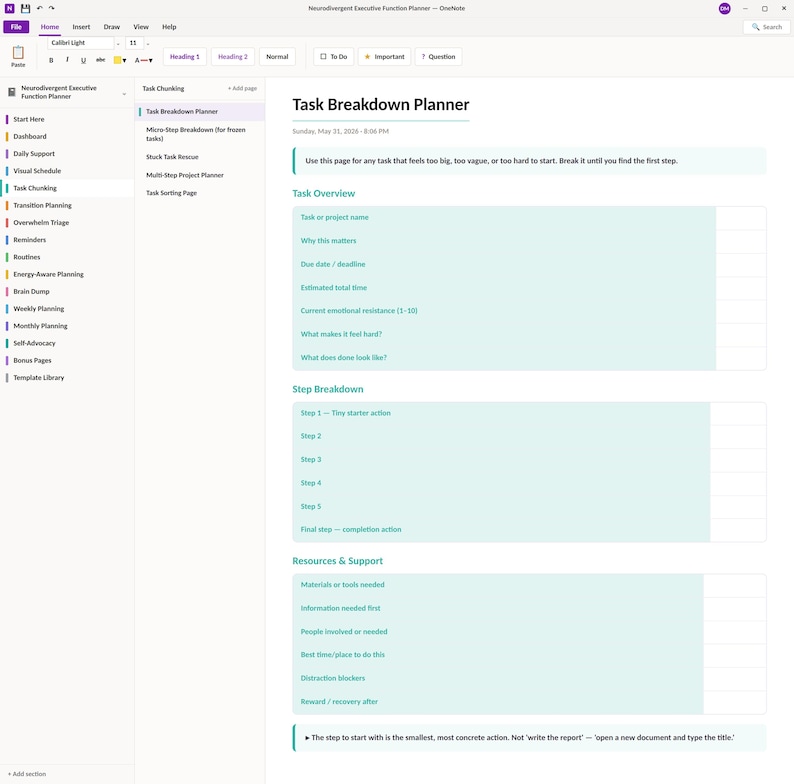Expand the font size dropdown arrow
The height and width of the screenshot is (784, 794).
148,44
